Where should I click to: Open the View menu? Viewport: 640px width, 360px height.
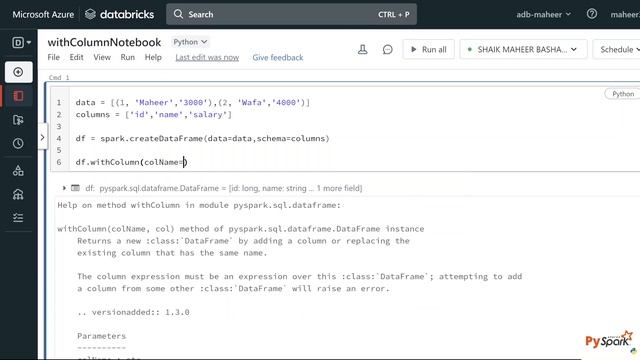(102, 58)
